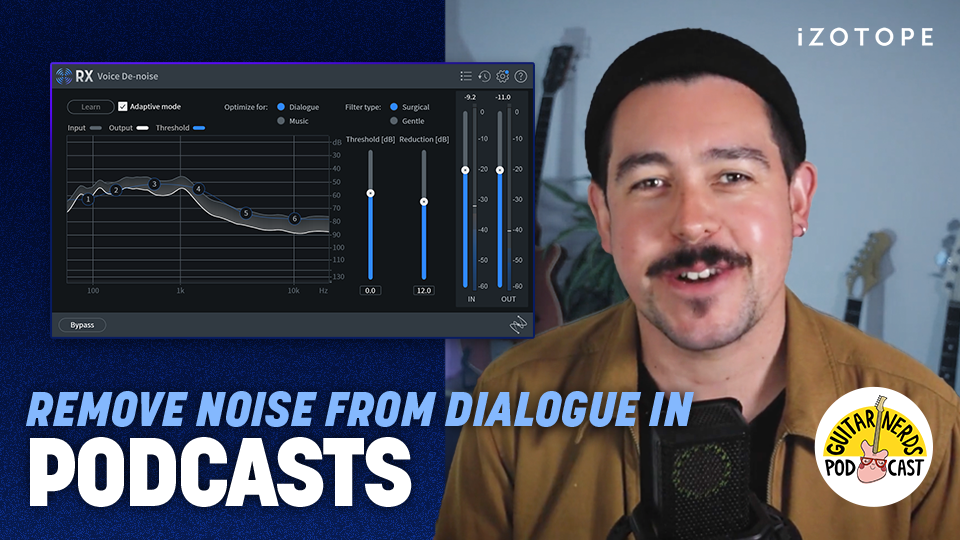
Task: Click the Reduction [dB] label
Action: coord(424,140)
